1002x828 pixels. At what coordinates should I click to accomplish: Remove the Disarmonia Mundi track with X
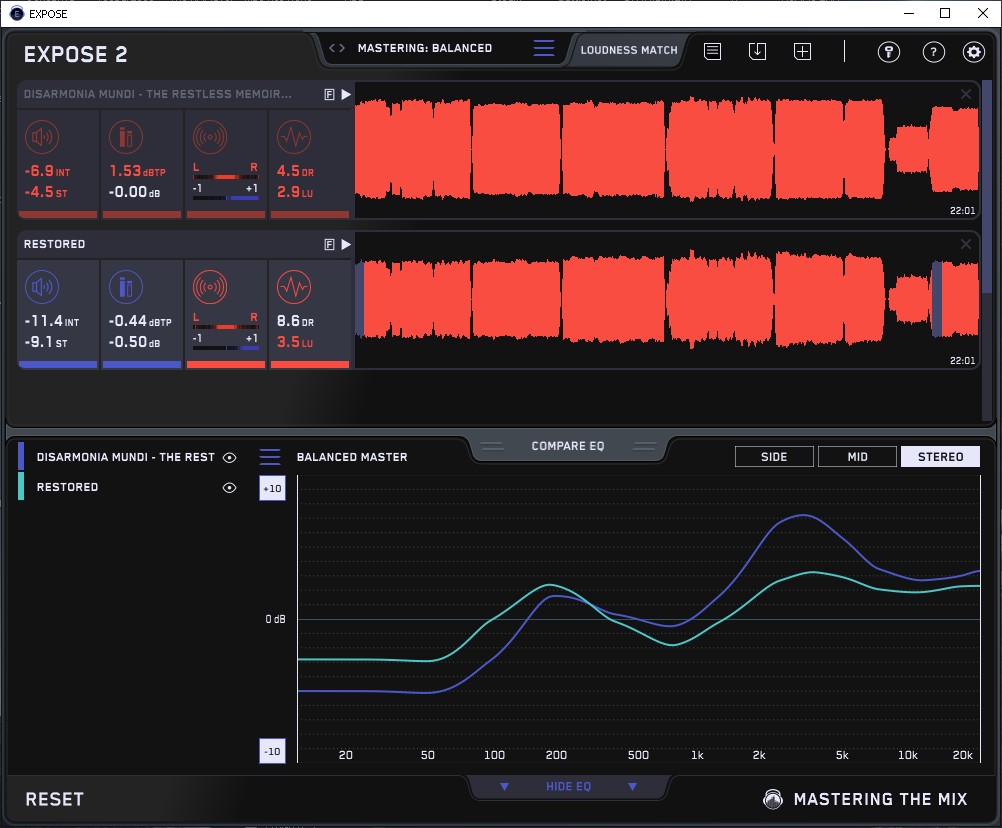click(x=966, y=94)
